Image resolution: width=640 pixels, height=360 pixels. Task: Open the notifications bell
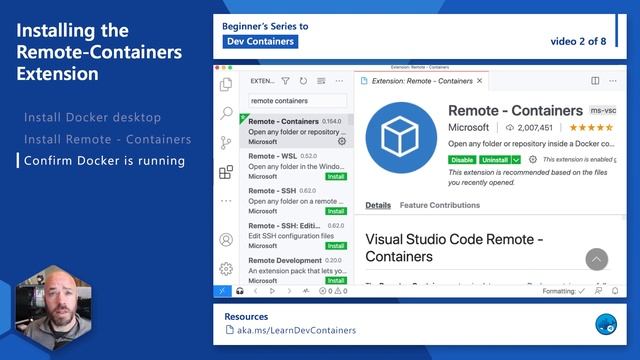click(615, 291)
